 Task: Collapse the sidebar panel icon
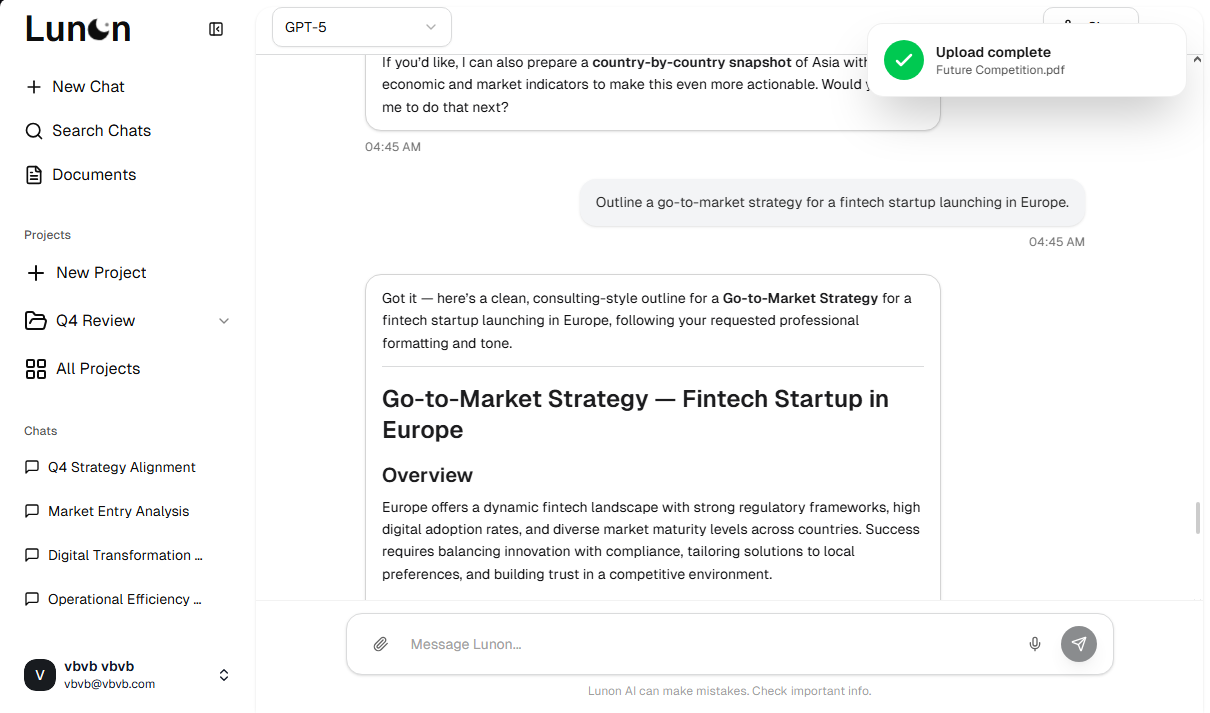point(216,29)
